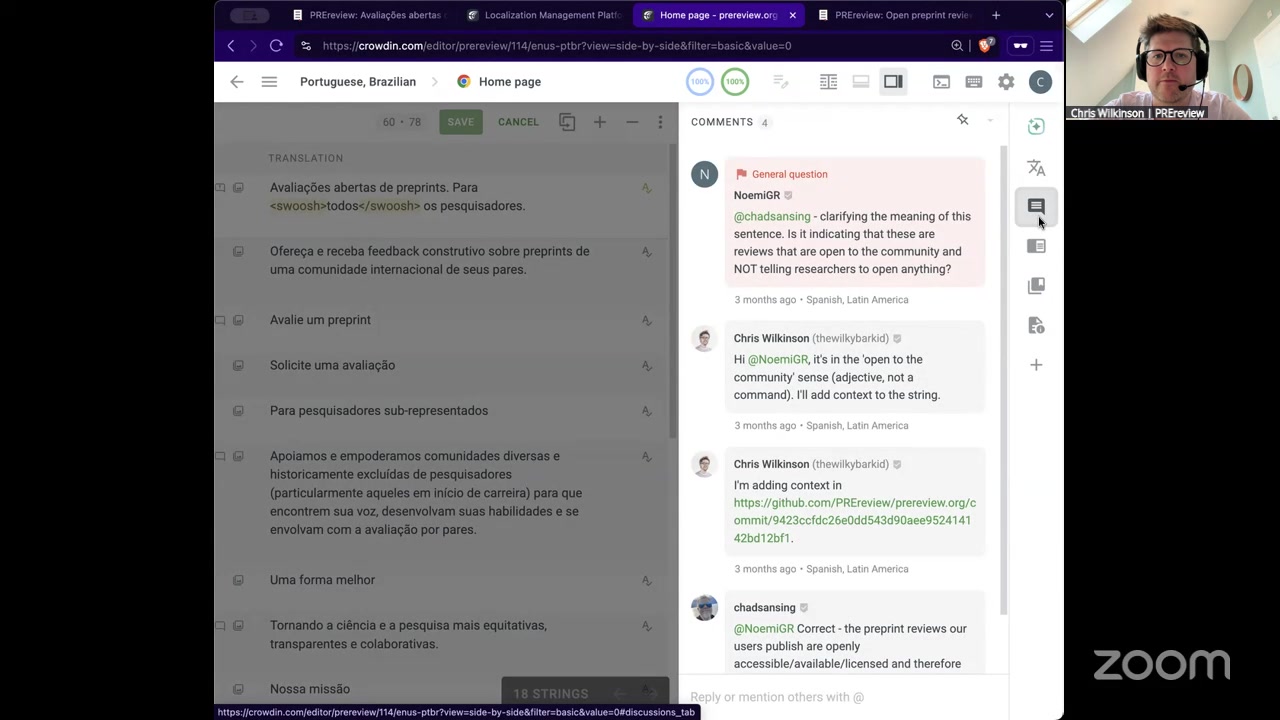This screenshot has width=1280, height=720.
Task: Open the hamburger main menu
Action: pyautogui.click(x=269, y=82)
